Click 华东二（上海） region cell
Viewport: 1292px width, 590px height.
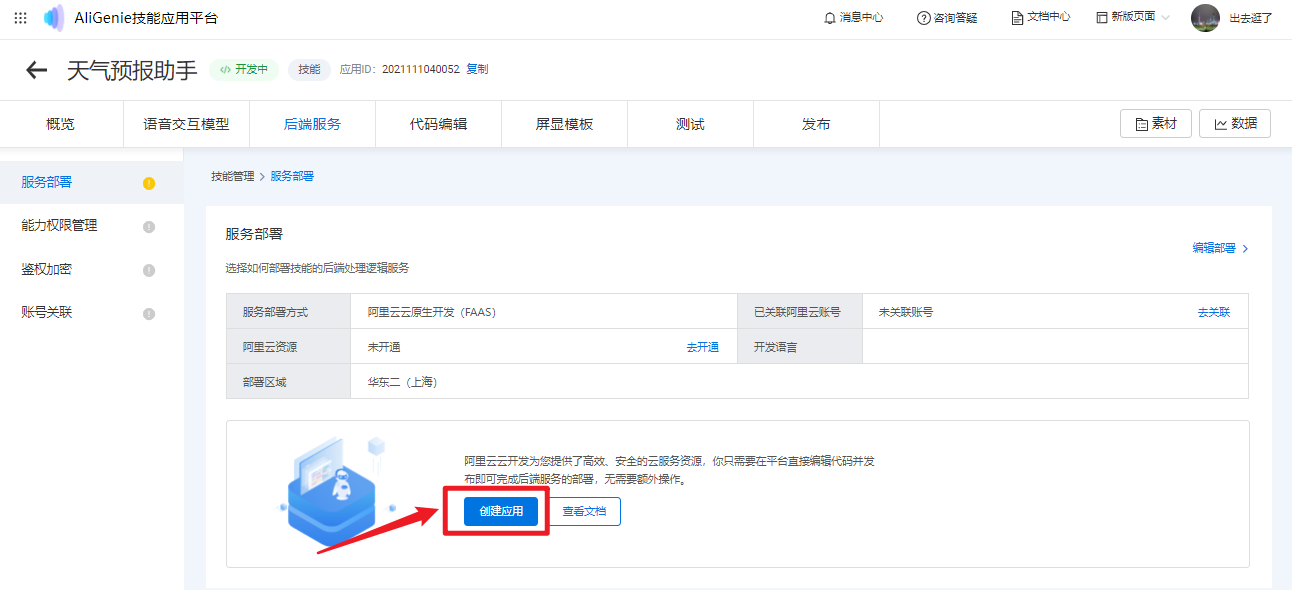pyautogui.click(x=799, y=382)
